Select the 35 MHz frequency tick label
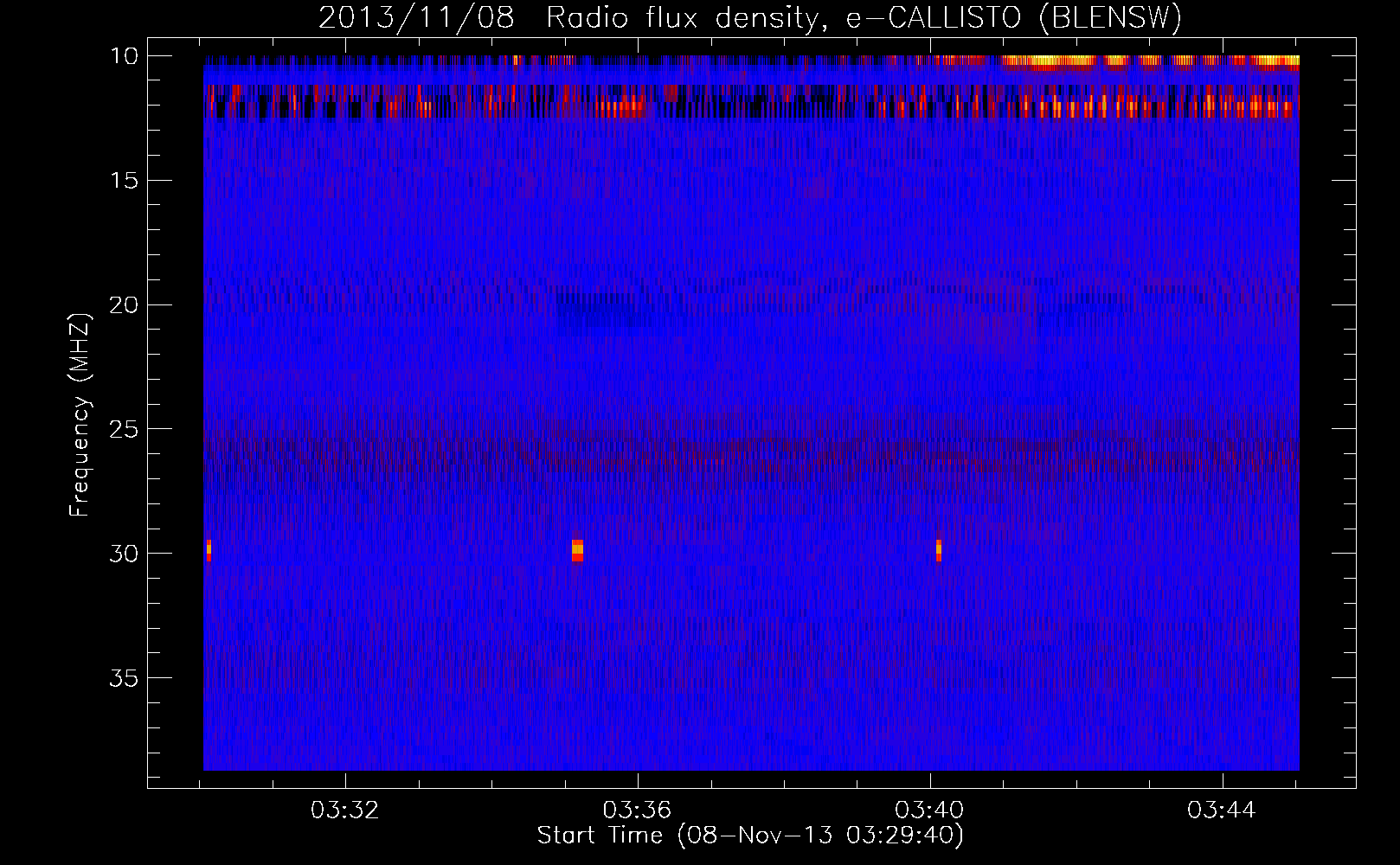Viewport: 1400px width, 865px height. tap(124, 678)
